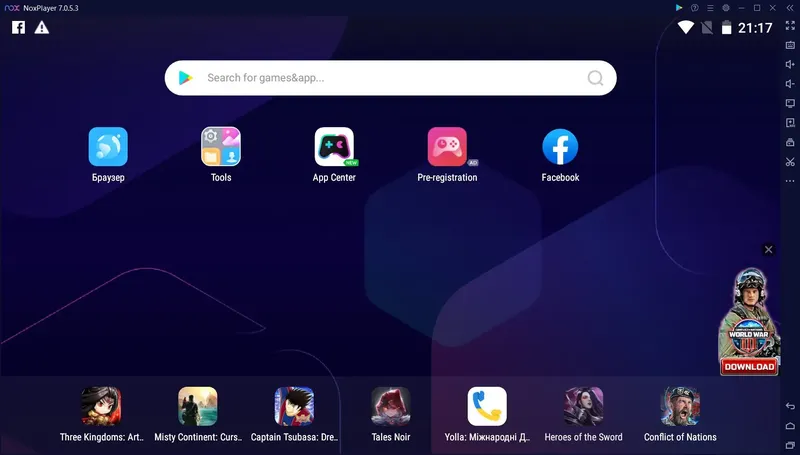Open Android recent apps button
This screenshot has height=455, width=800.
[790, 445]
